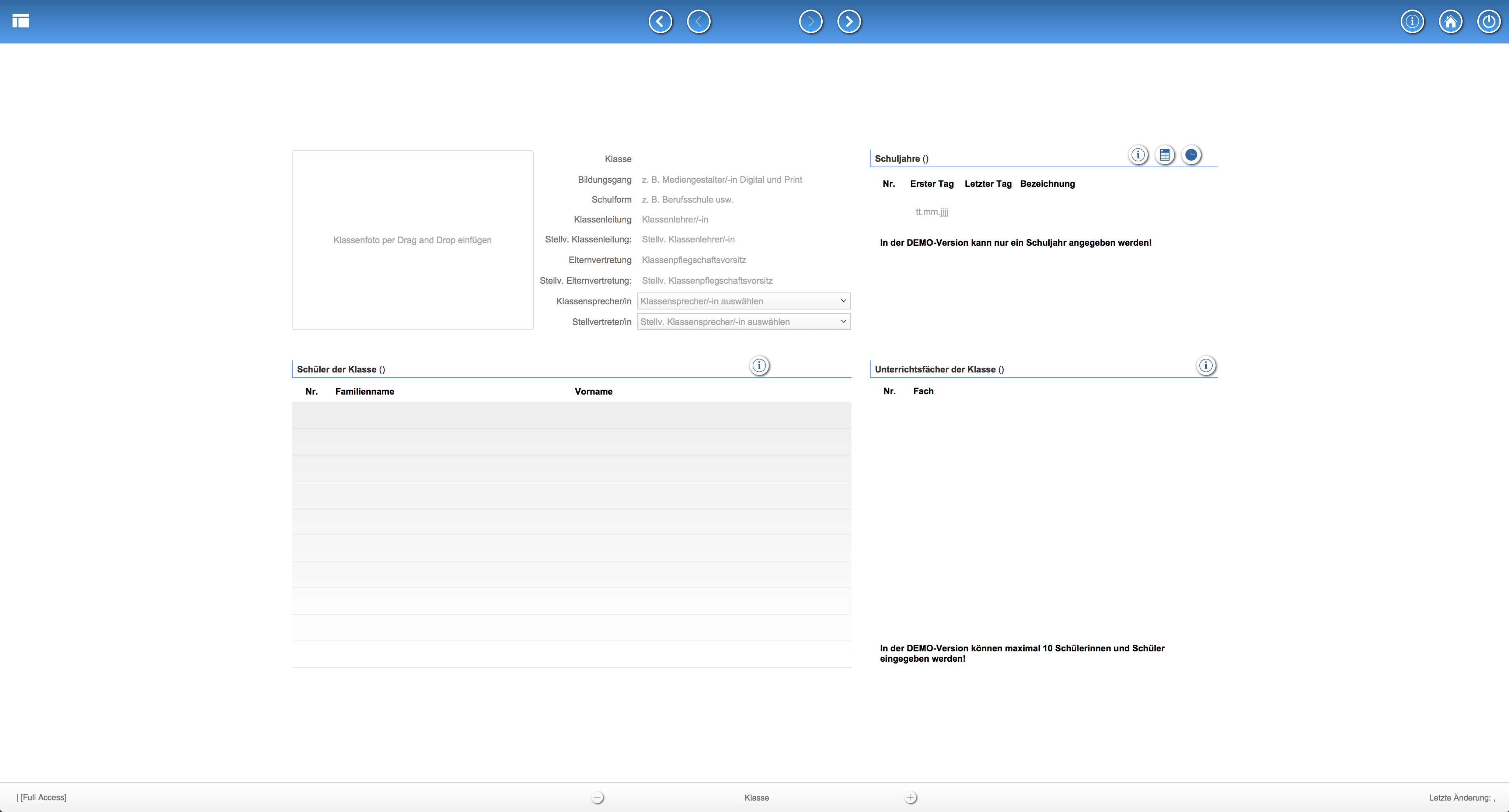Go to previous record with thin back arrow

[698, 22]
